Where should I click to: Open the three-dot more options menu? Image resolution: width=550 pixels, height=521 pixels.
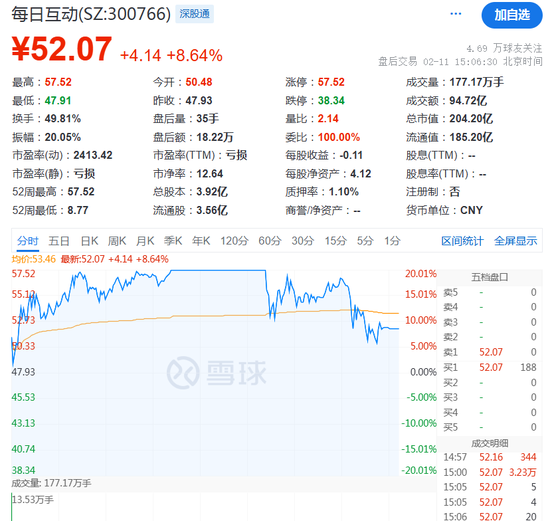coord(455,14)
